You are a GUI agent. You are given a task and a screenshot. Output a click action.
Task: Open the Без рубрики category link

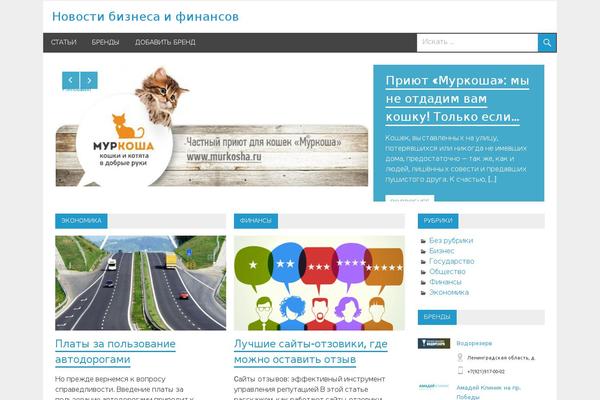click(x=451, y=241)
